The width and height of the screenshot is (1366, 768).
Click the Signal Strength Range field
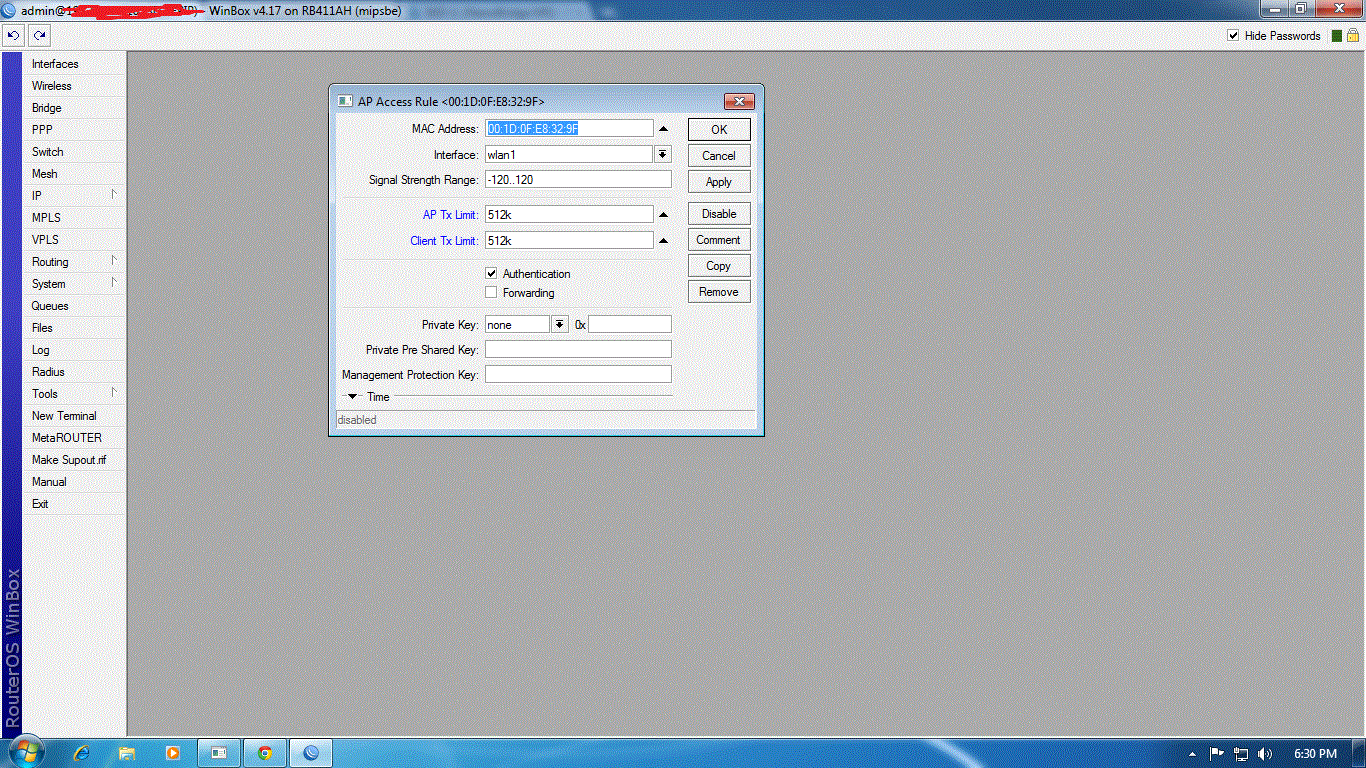click(x=578, y=180)
